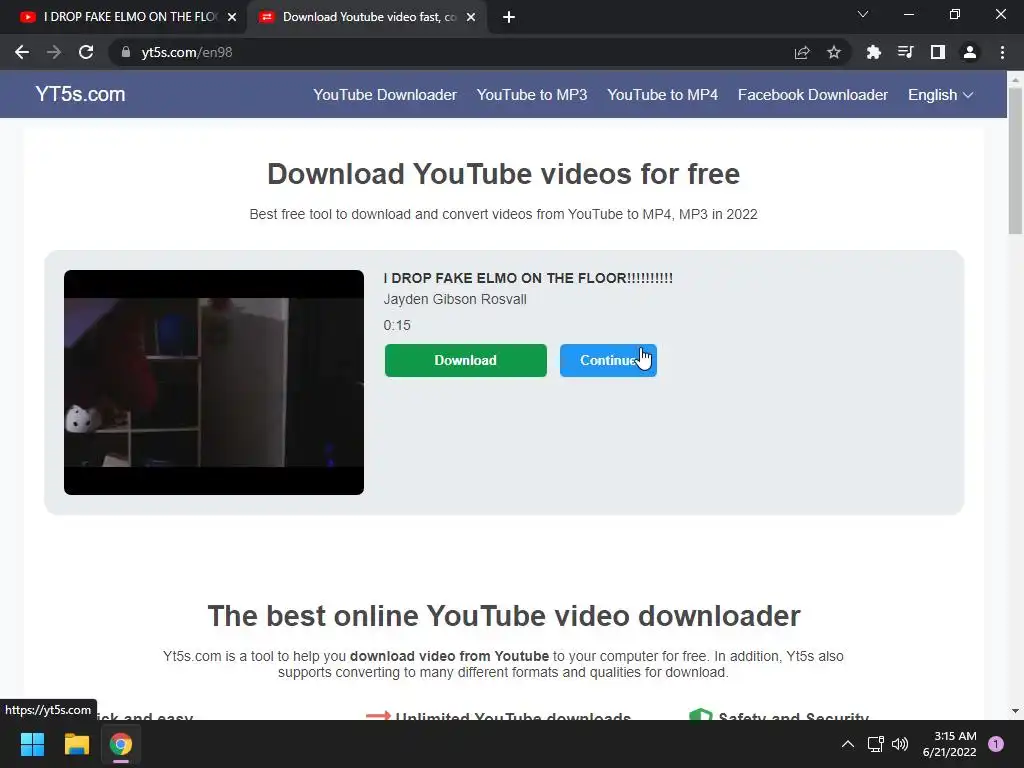Viewport: 1024px width, 768px height.
Task: Click the 0:15 video duration text
Action: pos(397,325)
